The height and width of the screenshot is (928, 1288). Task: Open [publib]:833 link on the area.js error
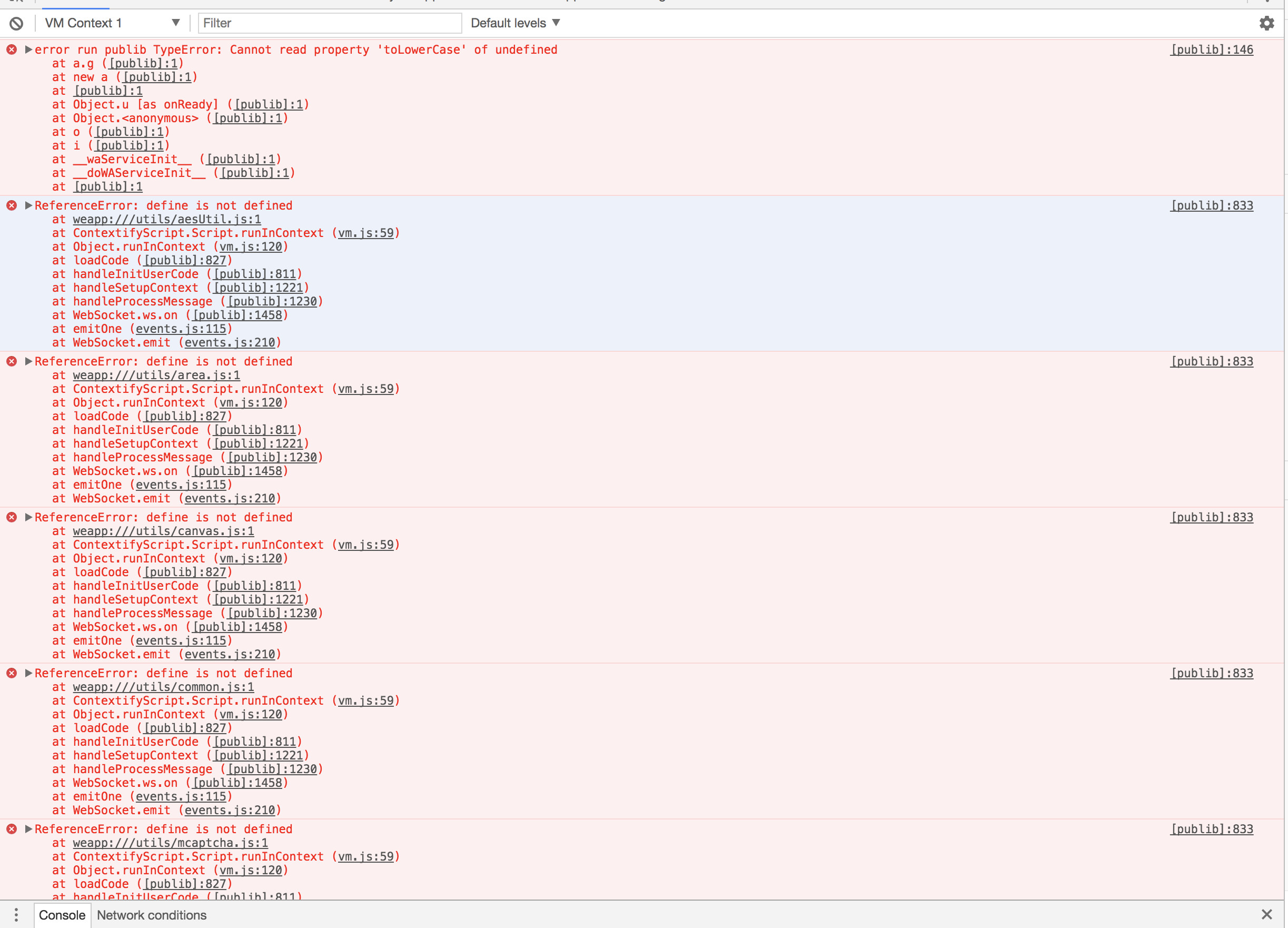(1211, 362)
